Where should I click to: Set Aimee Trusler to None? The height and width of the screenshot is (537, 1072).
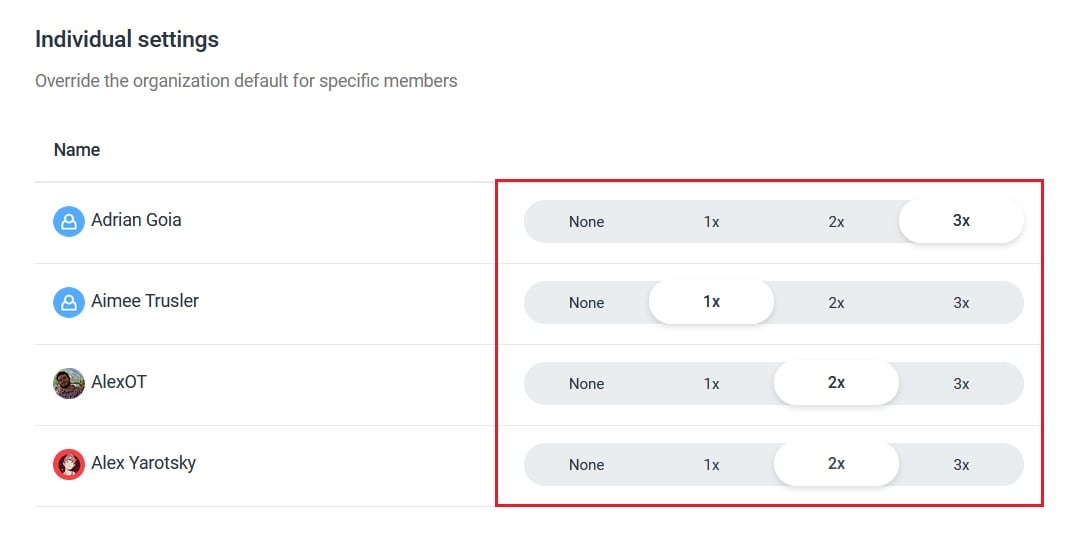coord(587,302)
